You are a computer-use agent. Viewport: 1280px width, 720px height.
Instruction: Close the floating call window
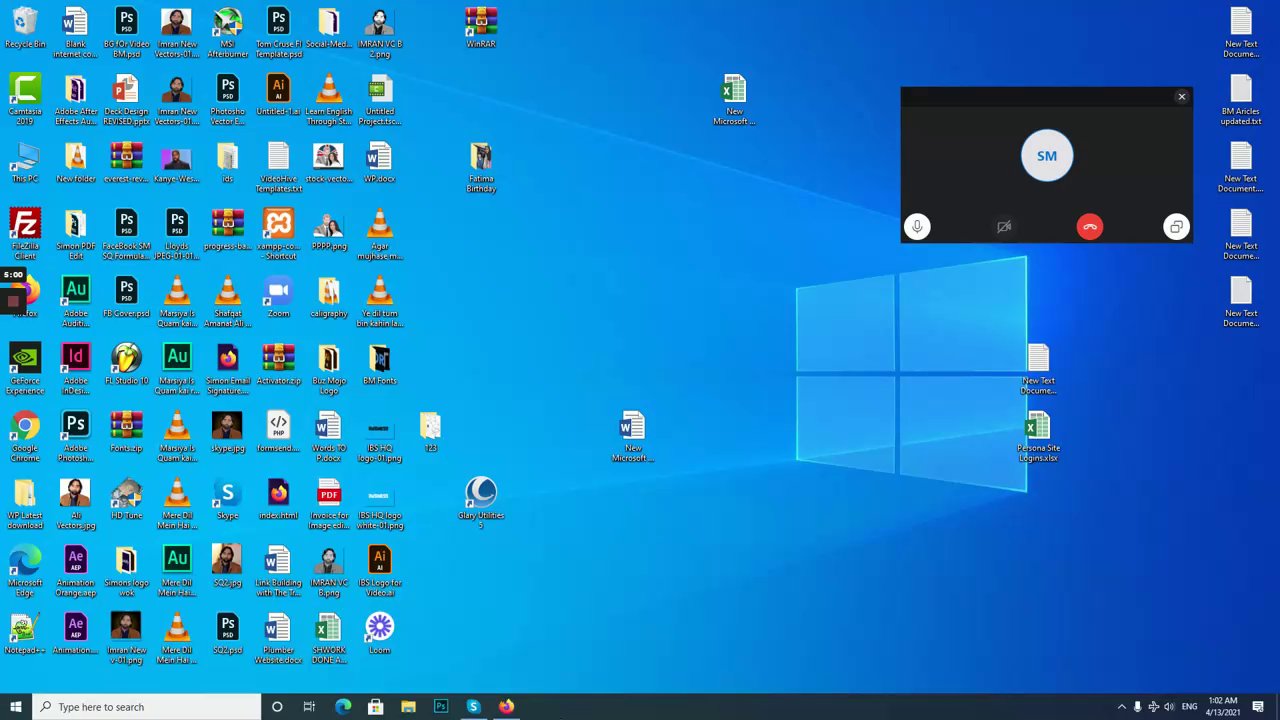1182,97
